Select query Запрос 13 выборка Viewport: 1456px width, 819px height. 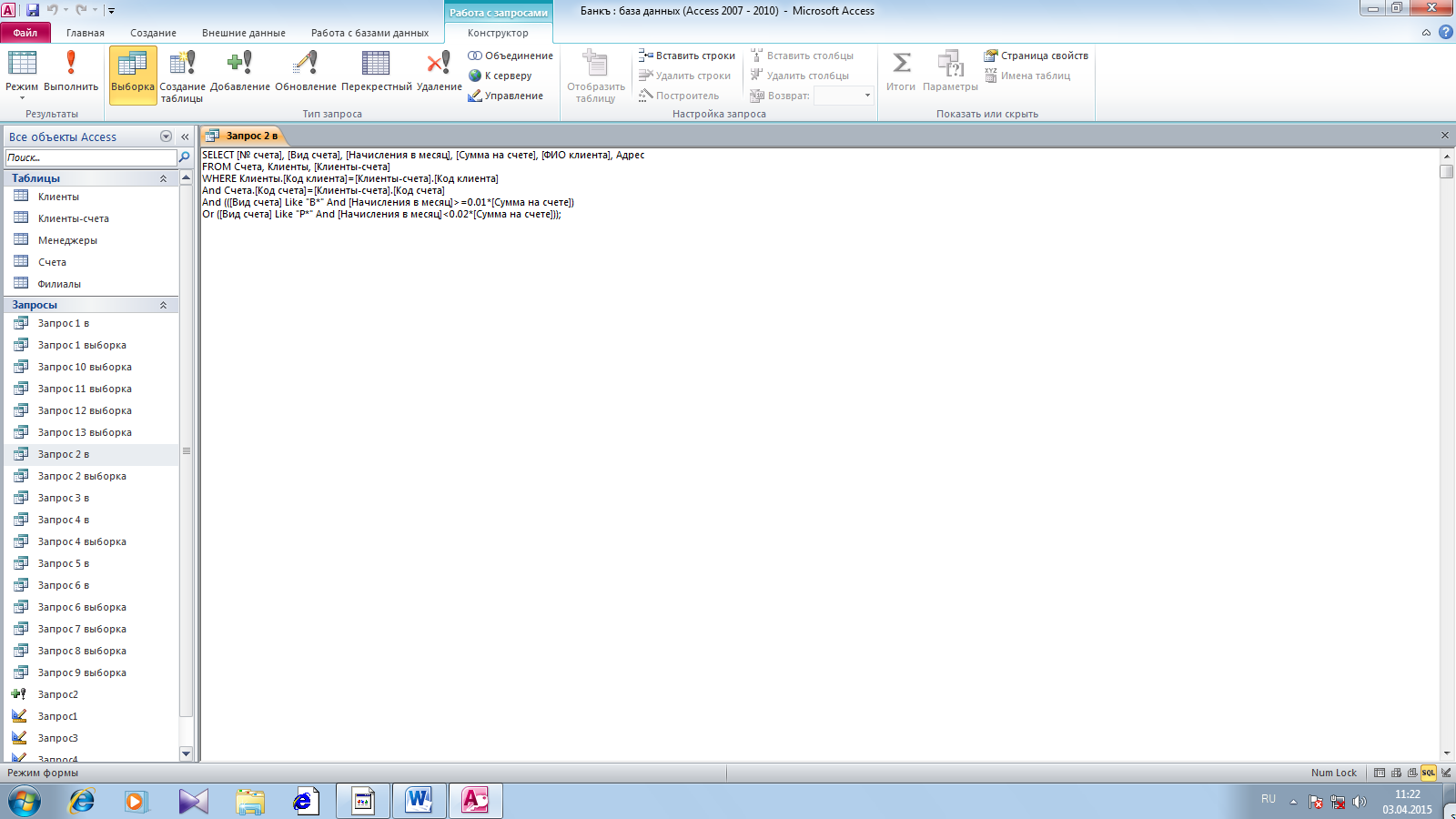point(91,432)
